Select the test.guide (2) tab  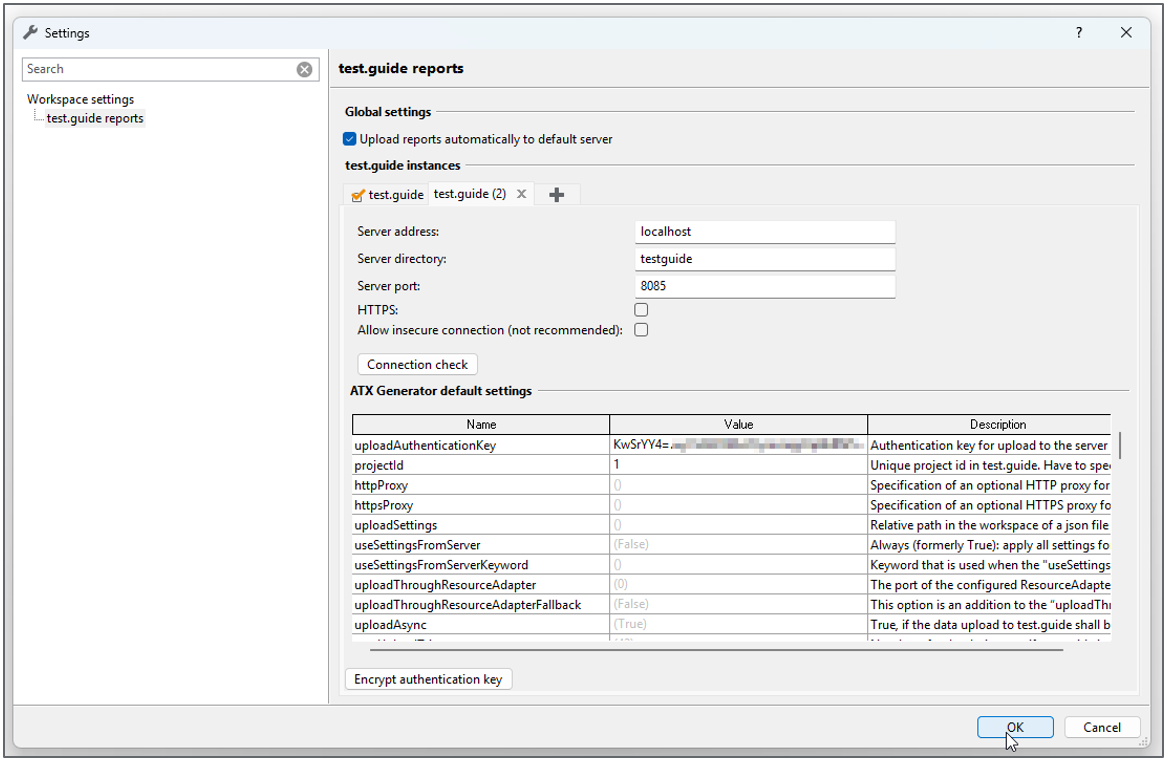(x=470, y=194)
